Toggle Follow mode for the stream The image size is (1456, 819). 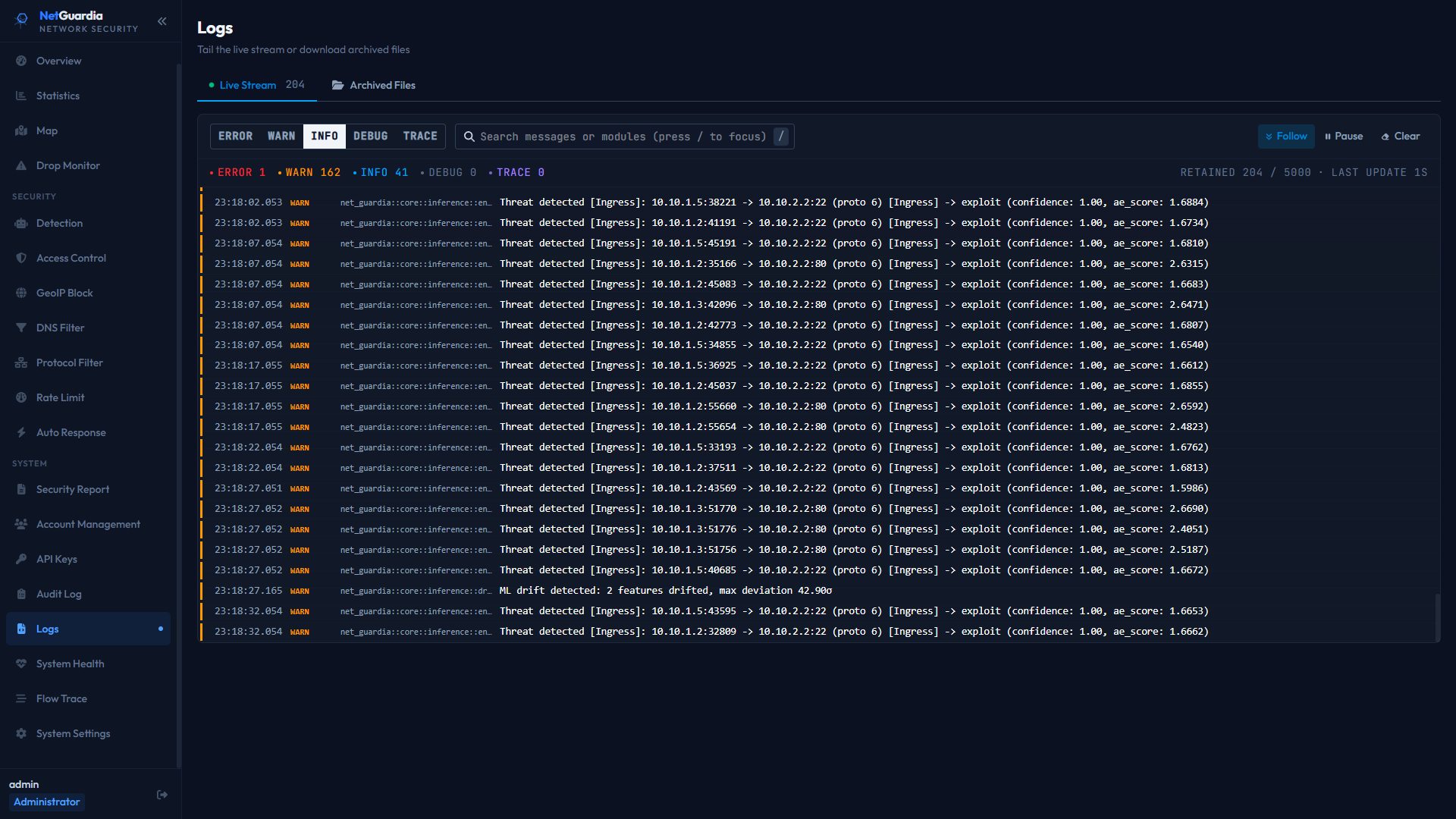click(x=1286, y=136)
